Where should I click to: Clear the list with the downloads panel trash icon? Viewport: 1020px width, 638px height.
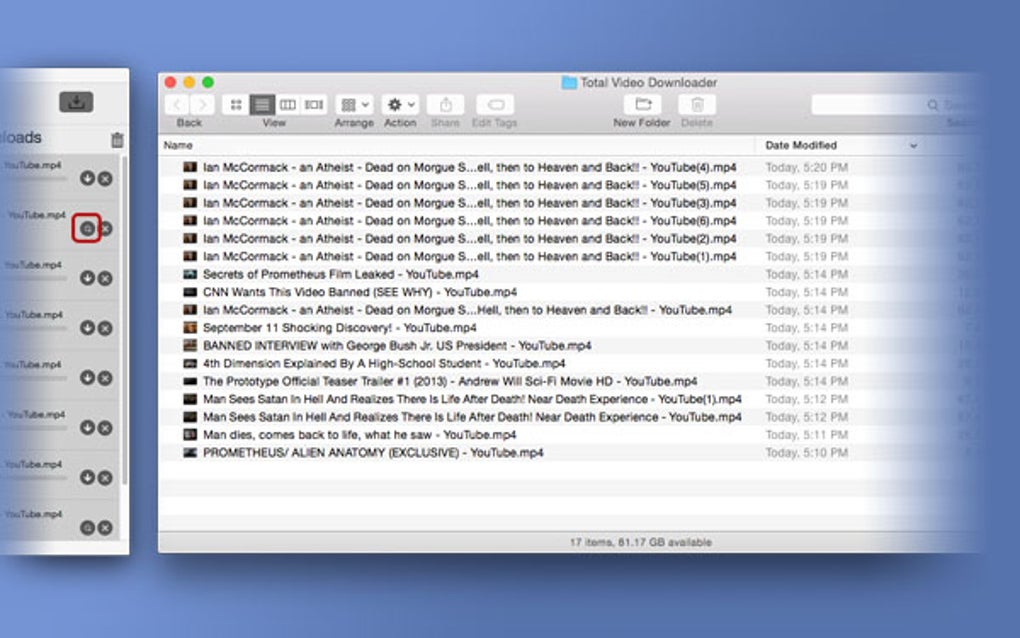pos(117,139)
